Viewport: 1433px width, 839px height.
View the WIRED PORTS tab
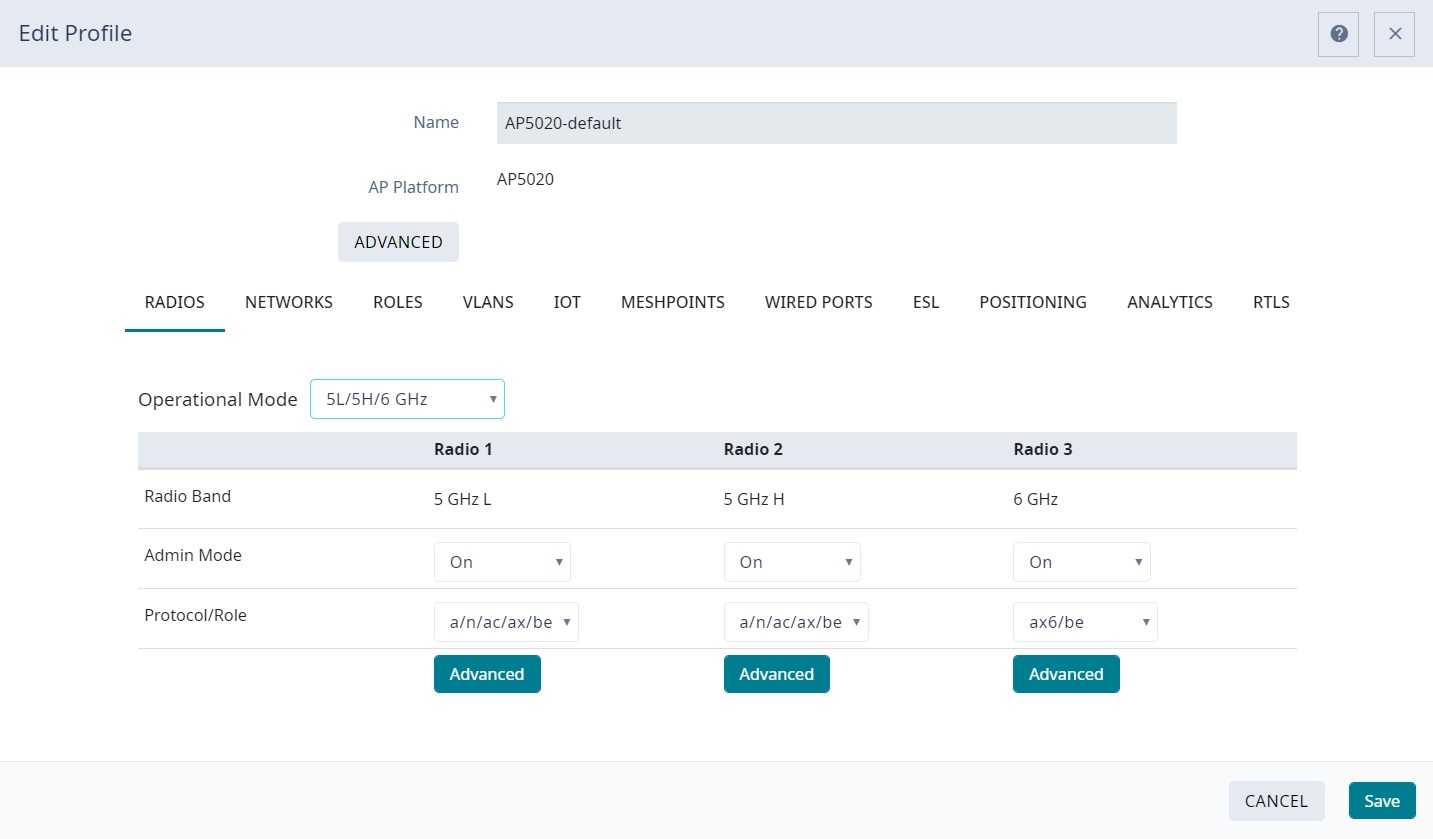pyautogui.click(x=818, y=302)
